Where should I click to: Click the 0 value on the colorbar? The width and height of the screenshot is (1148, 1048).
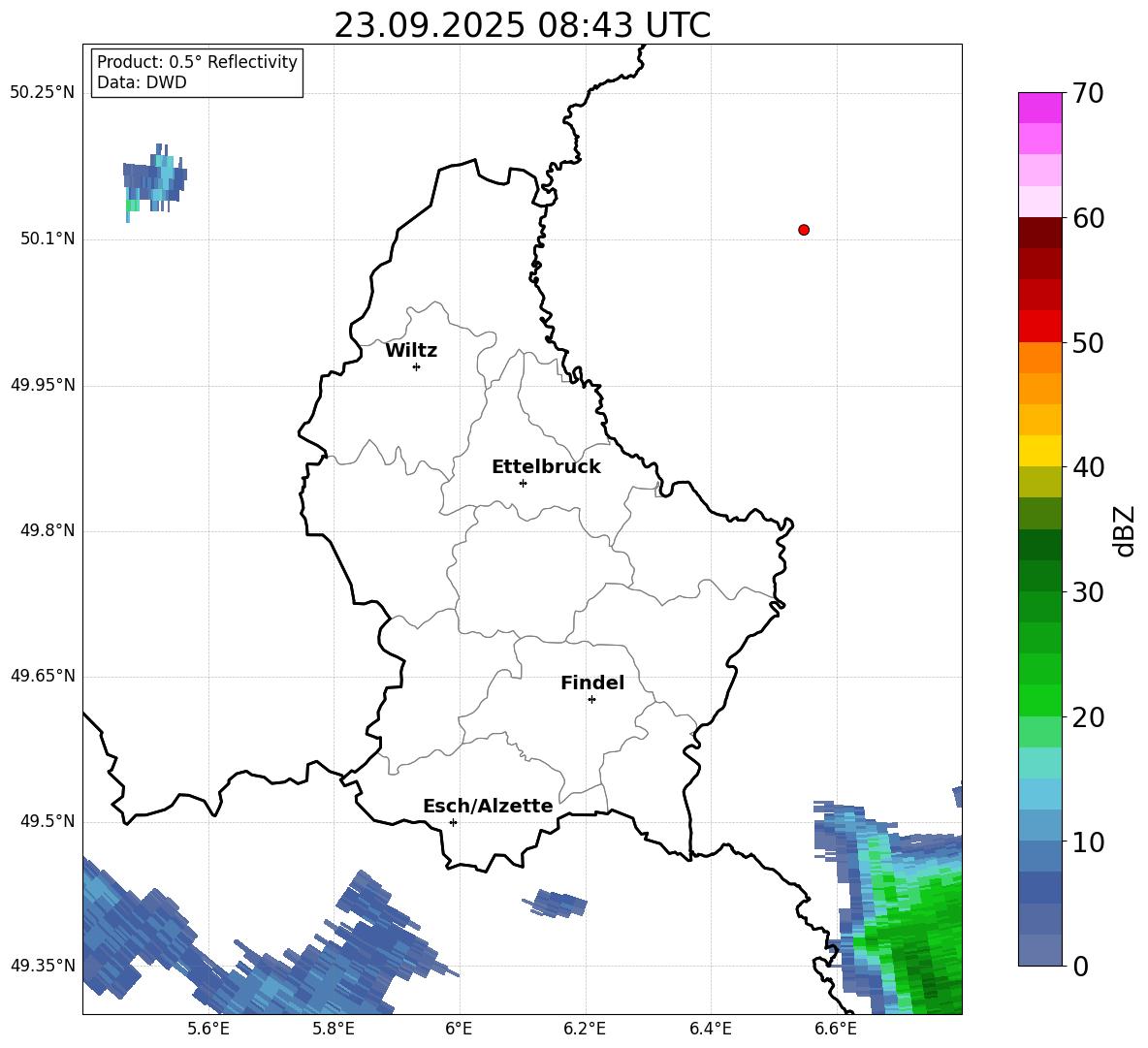point(1080,966)
